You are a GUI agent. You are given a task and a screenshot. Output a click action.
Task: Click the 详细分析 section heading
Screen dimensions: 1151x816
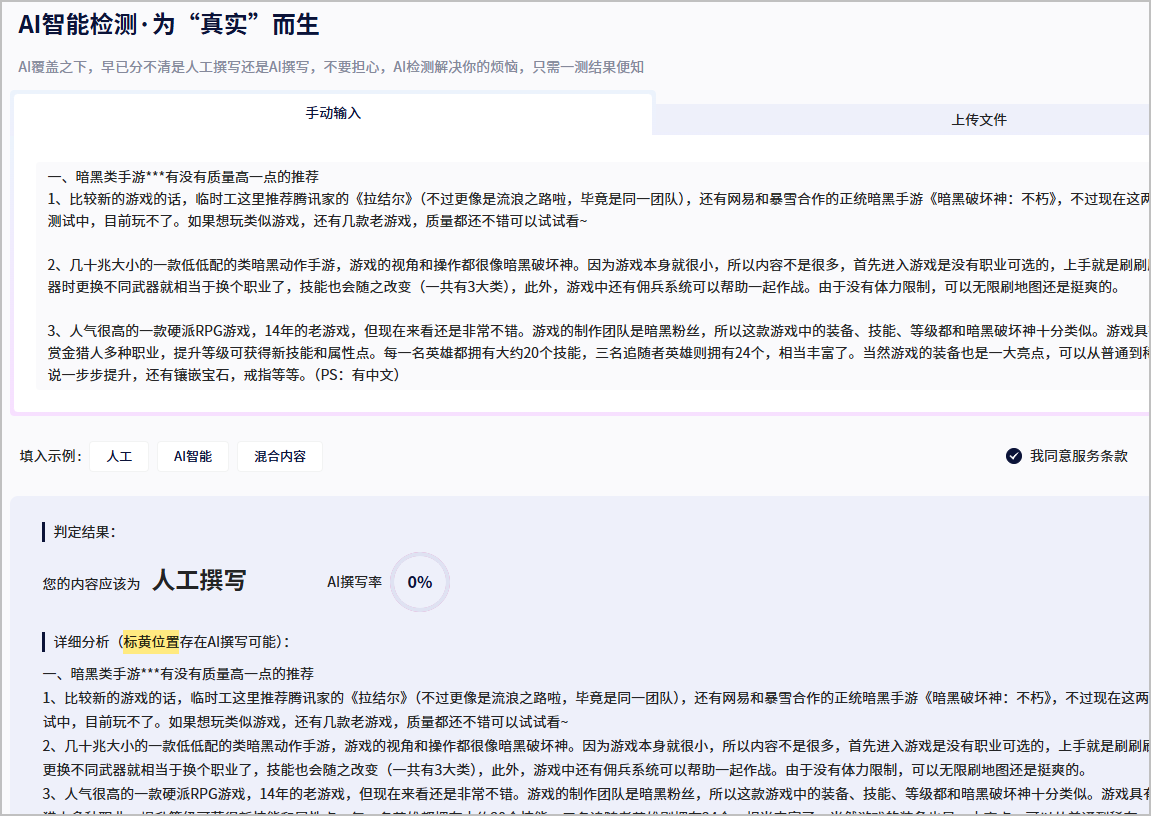click(x=82, y=642)
